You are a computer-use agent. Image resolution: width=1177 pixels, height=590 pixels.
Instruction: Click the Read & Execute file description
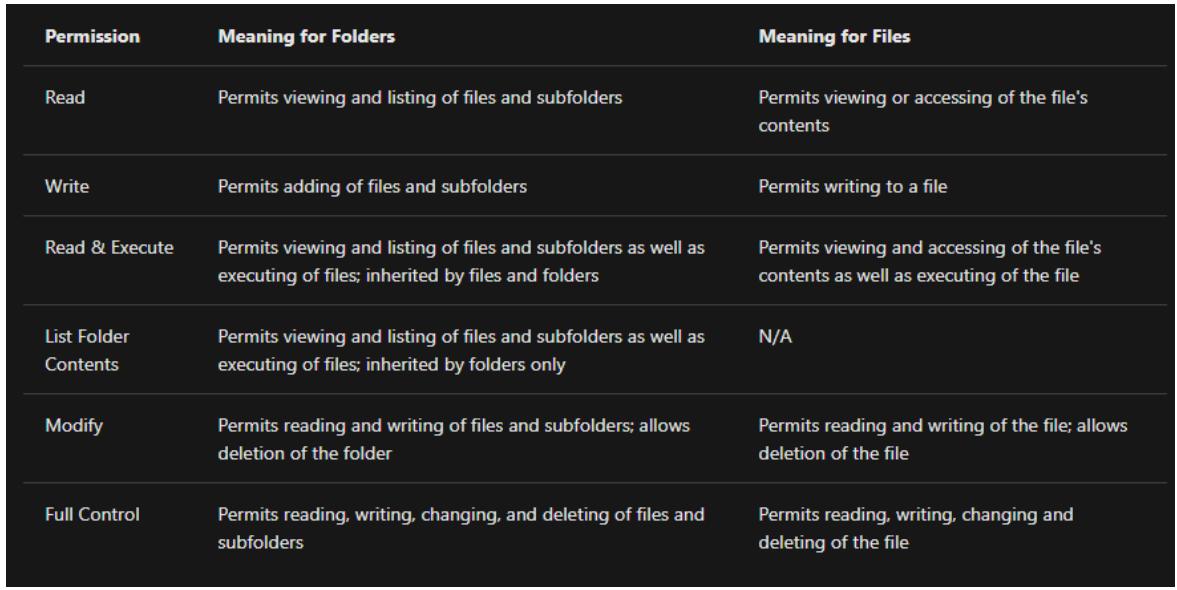point(930,261)
